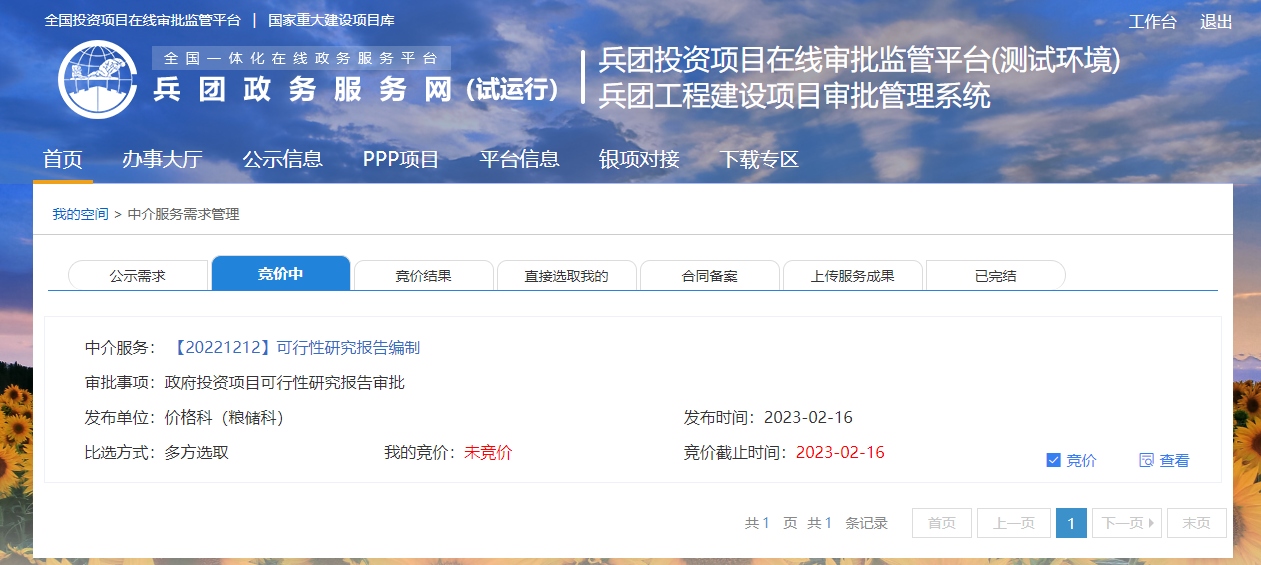Click the Bingtuan government service logo
Viewport: 1261px width, 565px height.
[97, 79]
